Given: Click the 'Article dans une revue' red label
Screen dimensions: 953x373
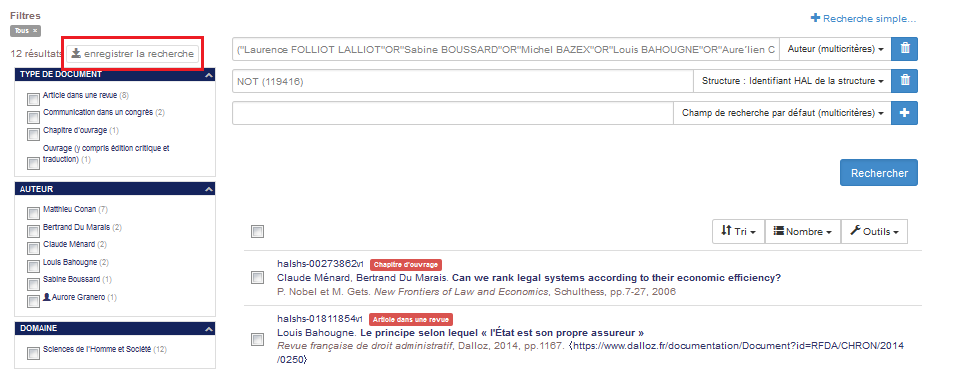Looking at the screenshot, I should 411,319.
